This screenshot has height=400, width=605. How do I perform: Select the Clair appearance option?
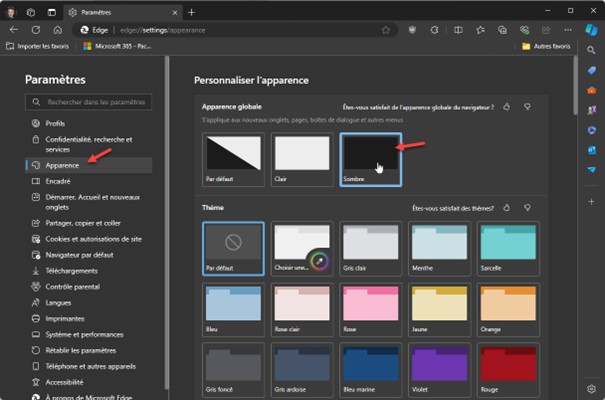[x=301, y=159]
